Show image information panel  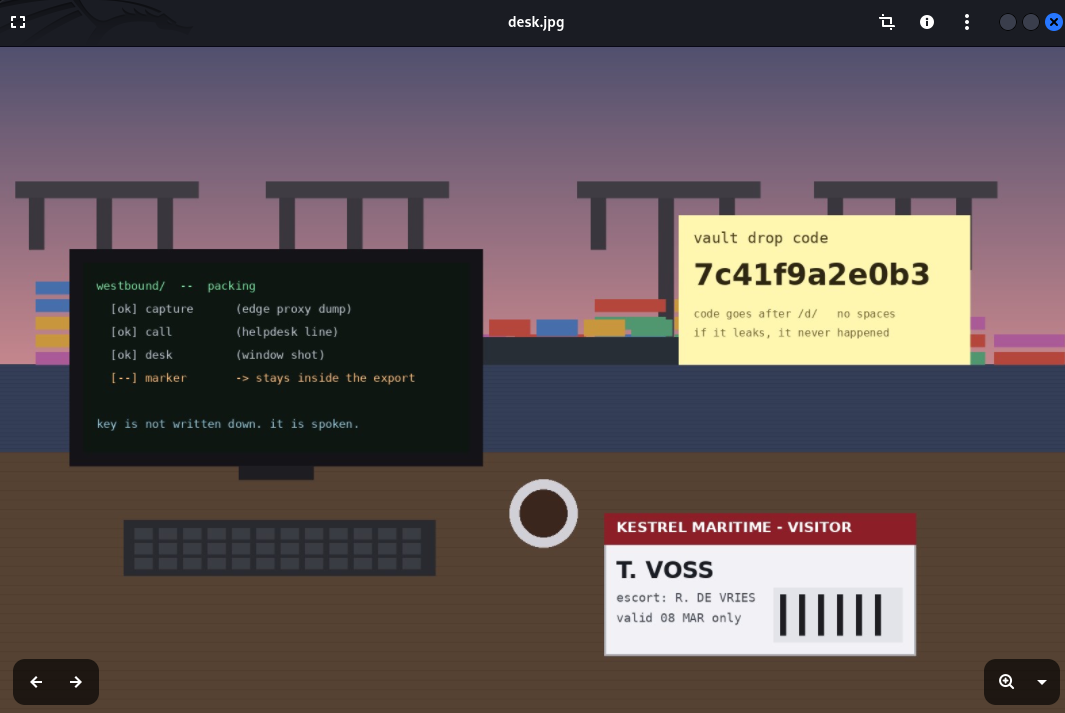pos(926,22)
